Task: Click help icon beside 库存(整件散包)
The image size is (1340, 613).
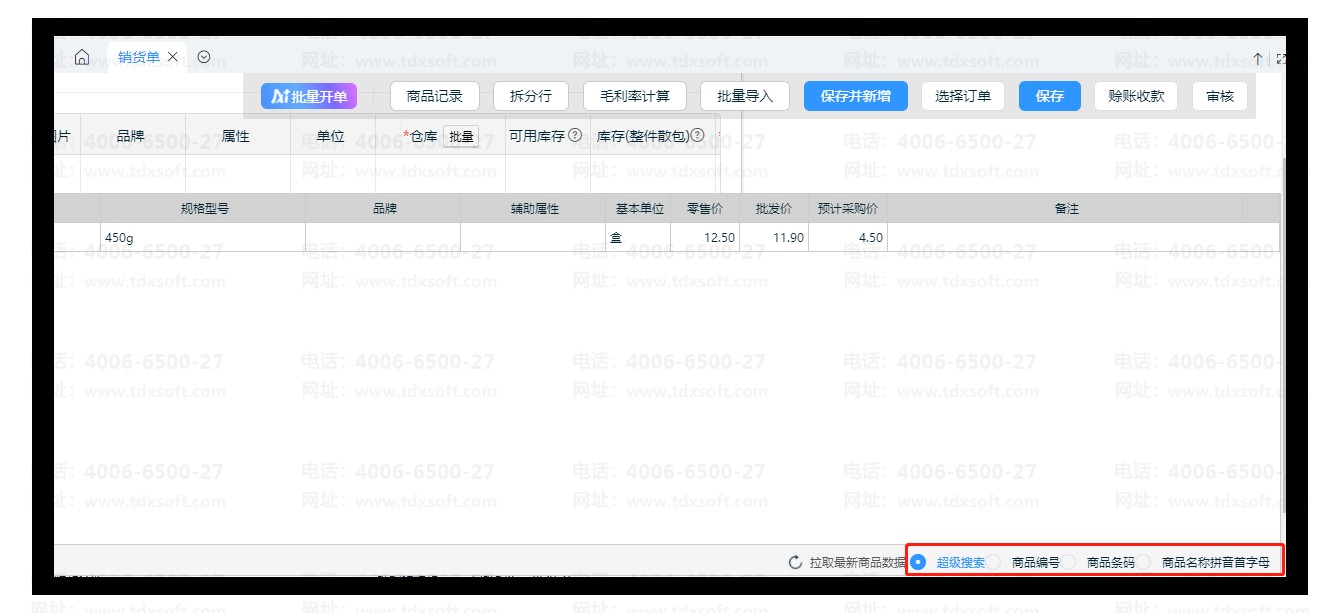Action: click(x=698, y=136)
